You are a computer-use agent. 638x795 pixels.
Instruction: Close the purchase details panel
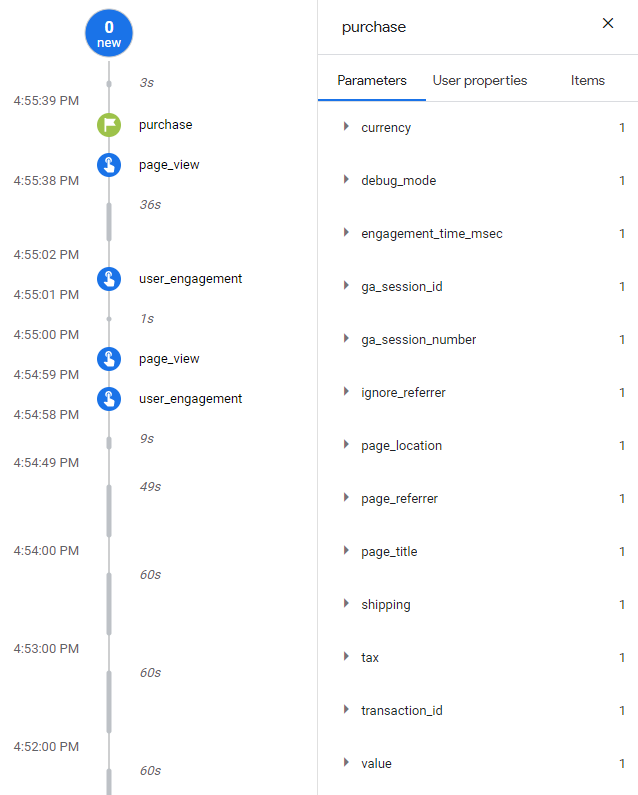pos(608,23)
